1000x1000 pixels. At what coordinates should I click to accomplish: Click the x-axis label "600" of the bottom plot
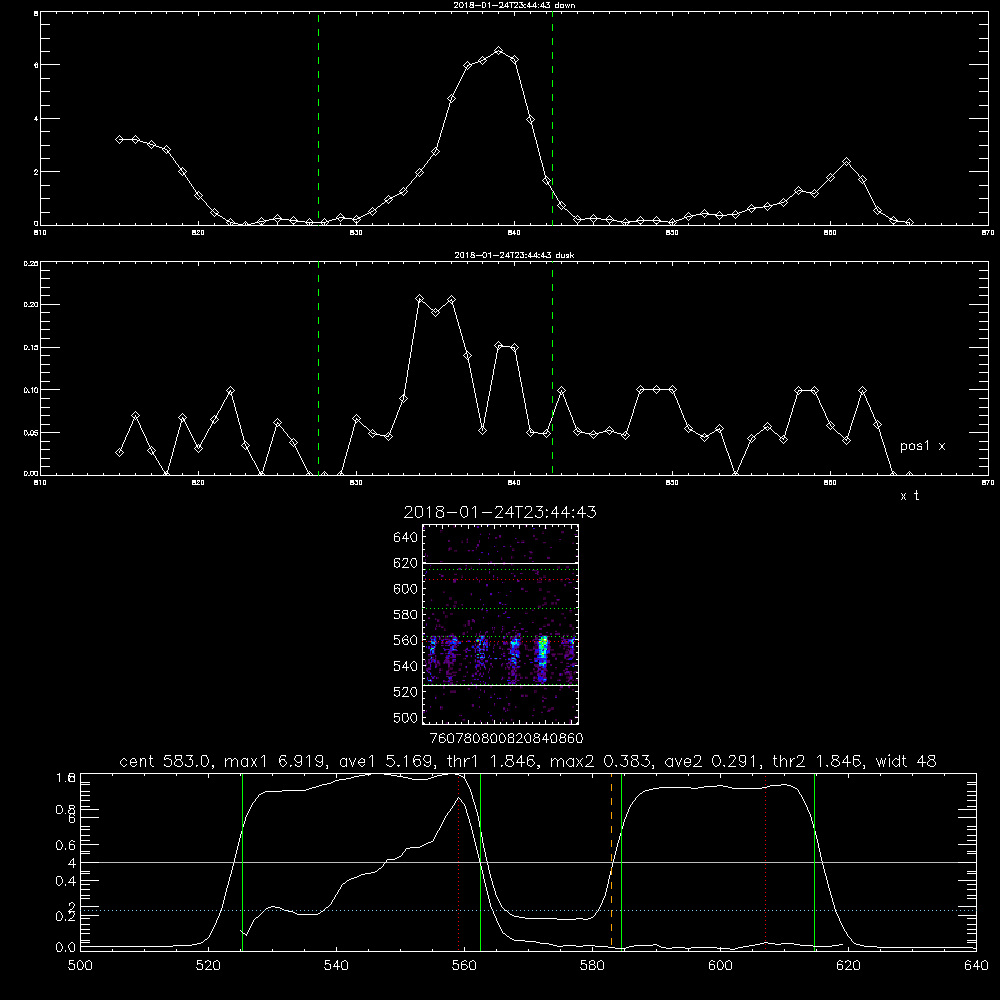tap(720, 966)
